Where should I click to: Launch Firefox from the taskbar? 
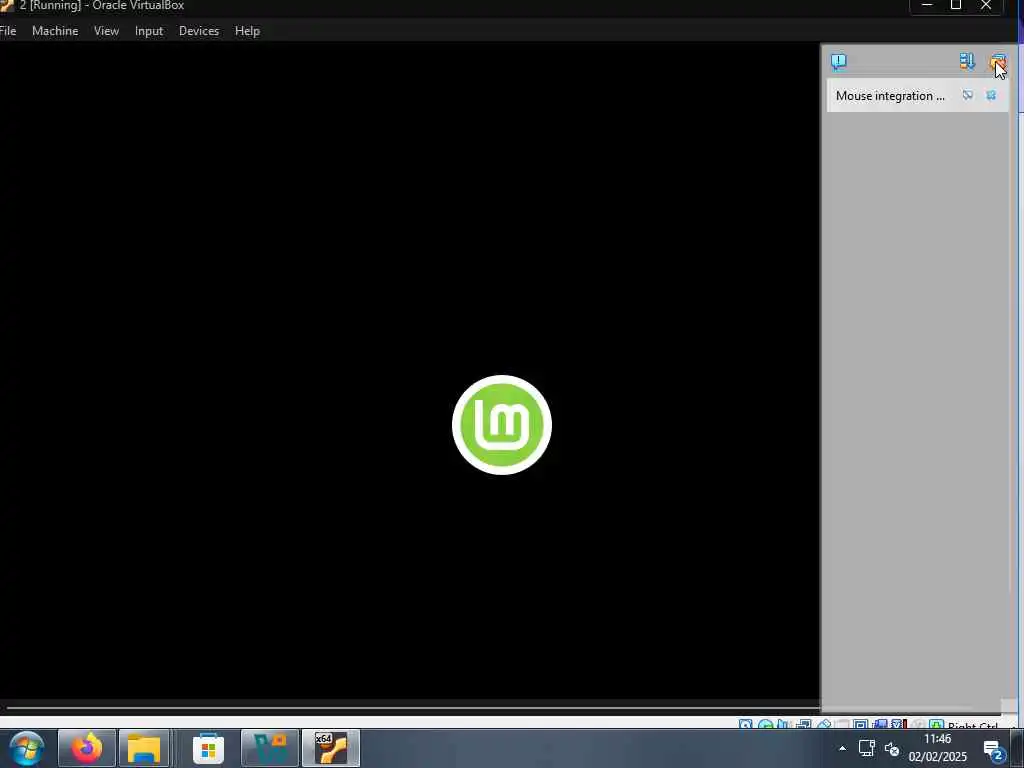tap(87, 748)
